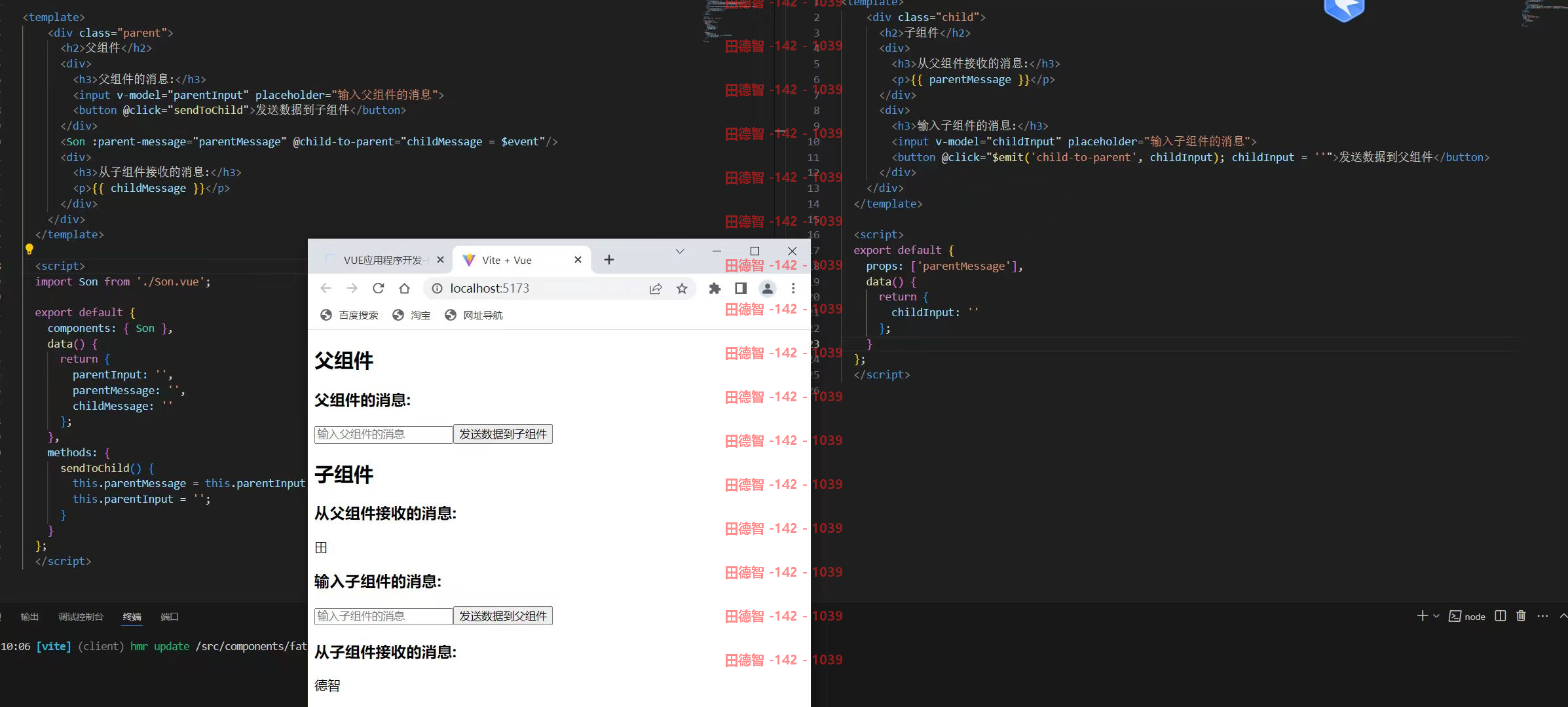Viewport: 1568px width, 707px height.
Task: Click the 从子组件接收的消息 heading in browser
Action: (x=385, y=652)
